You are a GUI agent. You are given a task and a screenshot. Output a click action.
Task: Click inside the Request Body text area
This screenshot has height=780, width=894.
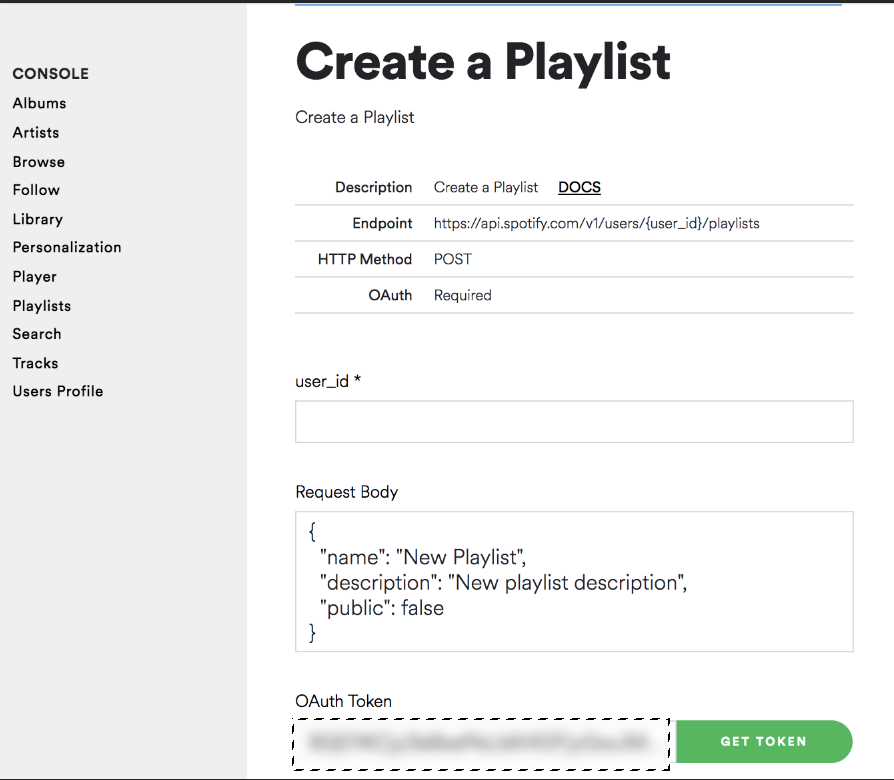(574, 582)
